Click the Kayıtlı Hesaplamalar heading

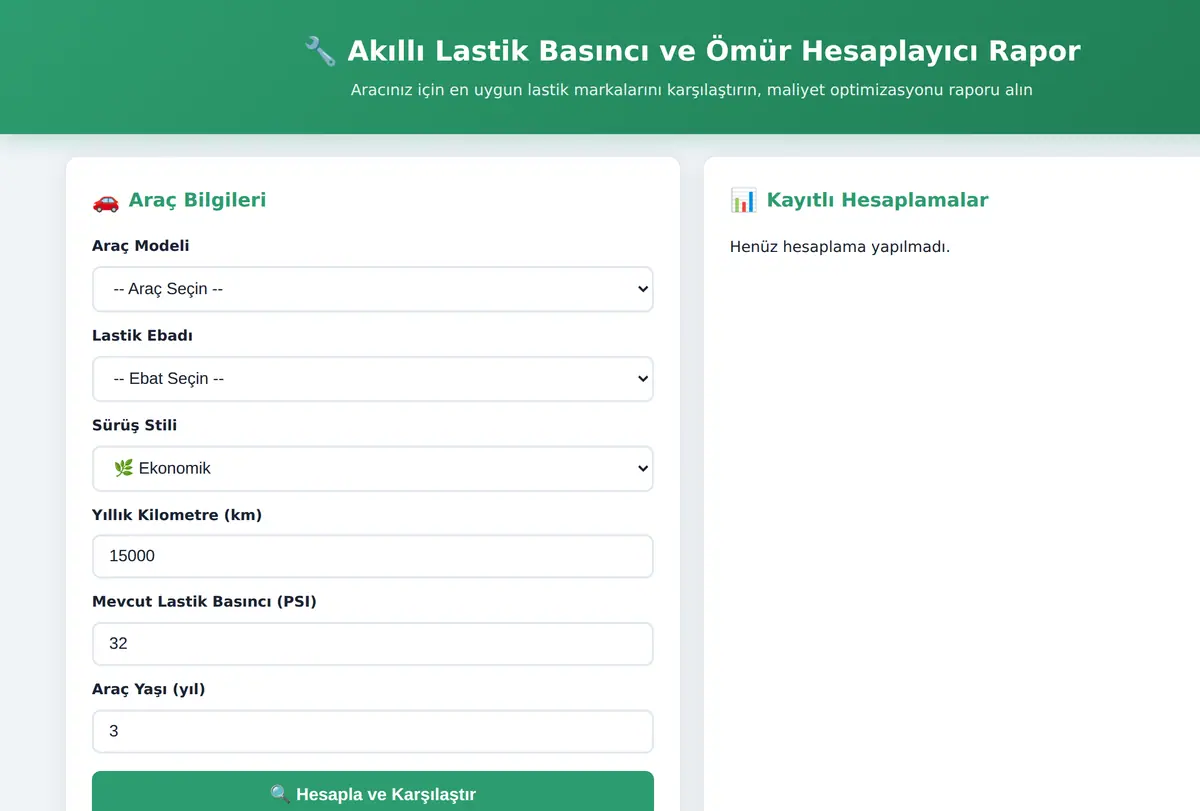tap(877, 200)
